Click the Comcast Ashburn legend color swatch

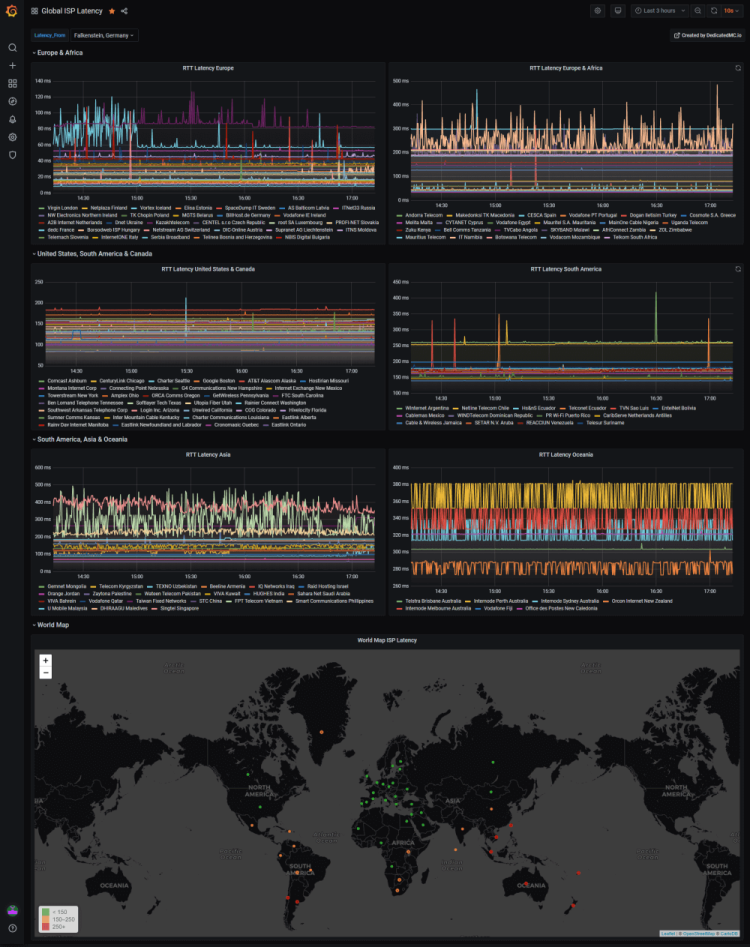(x=41, y=381)
